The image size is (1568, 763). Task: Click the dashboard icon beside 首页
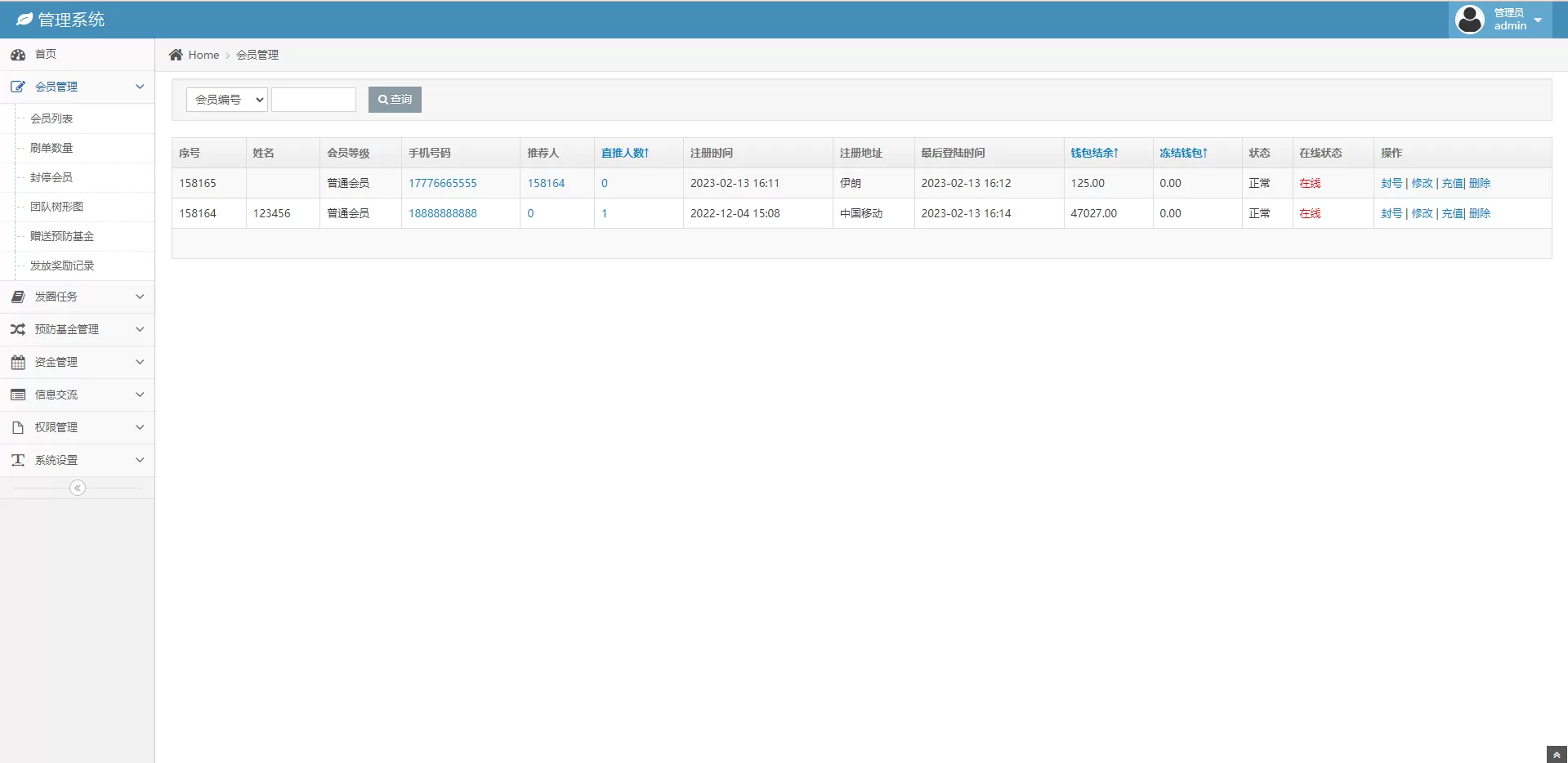click(18, 55)
